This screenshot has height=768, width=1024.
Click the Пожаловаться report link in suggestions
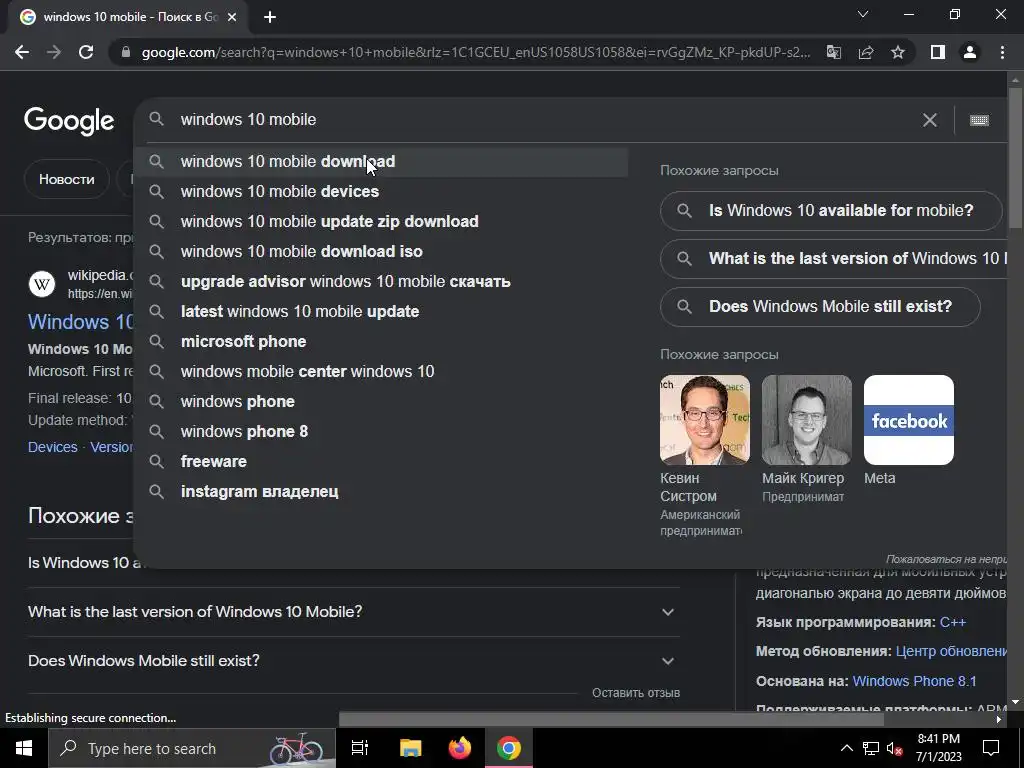pos(946,560)
